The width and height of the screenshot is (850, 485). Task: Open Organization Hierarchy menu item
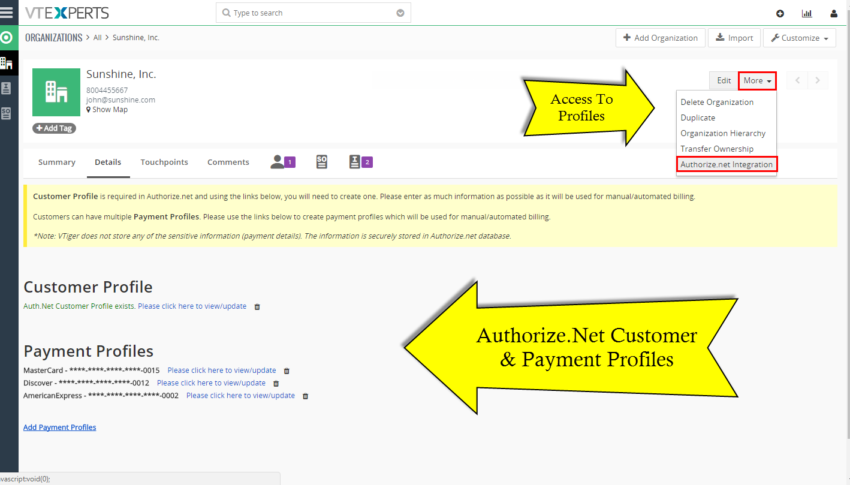coord(723,133)
